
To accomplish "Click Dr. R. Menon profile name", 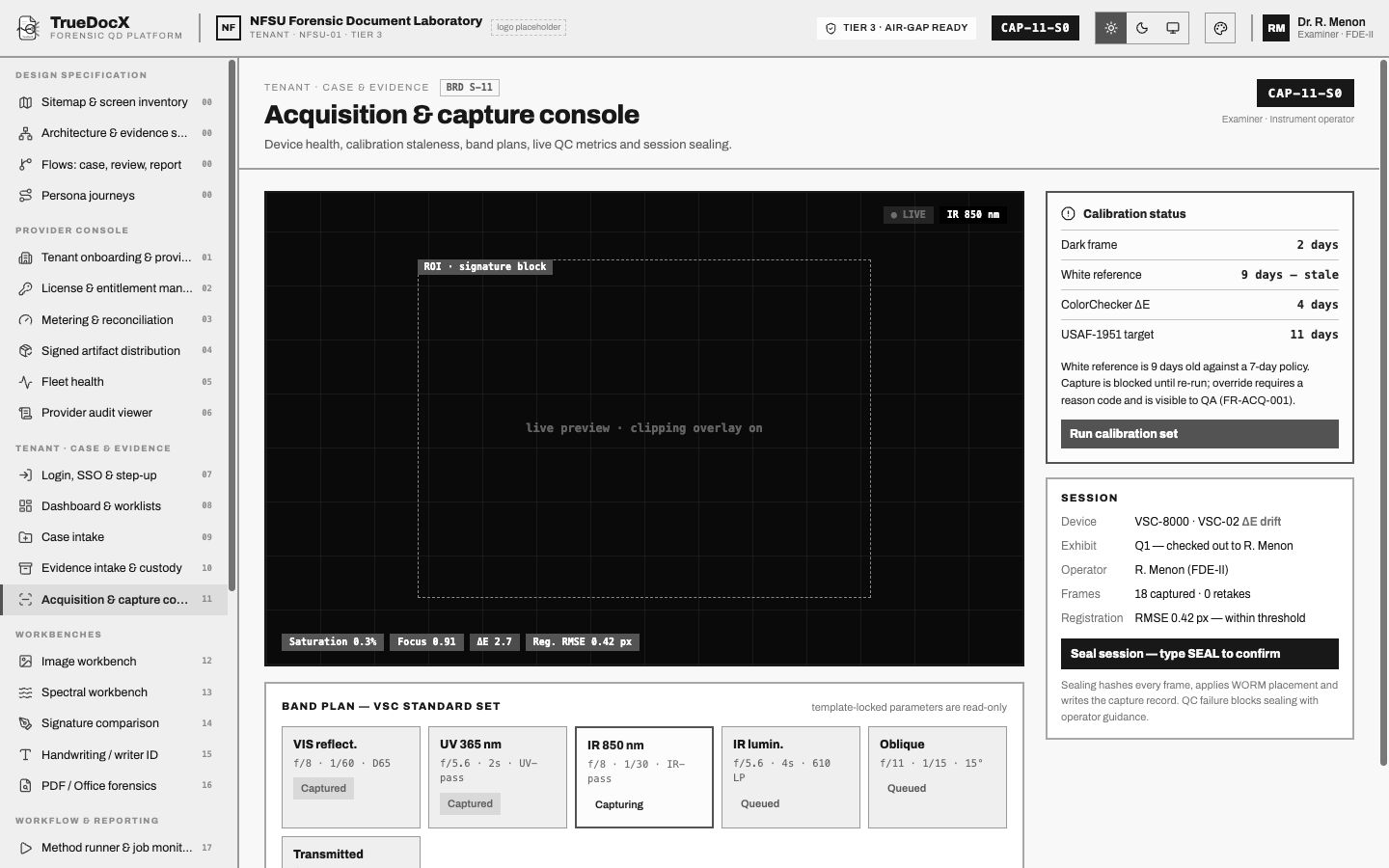I will point(1331,22).
